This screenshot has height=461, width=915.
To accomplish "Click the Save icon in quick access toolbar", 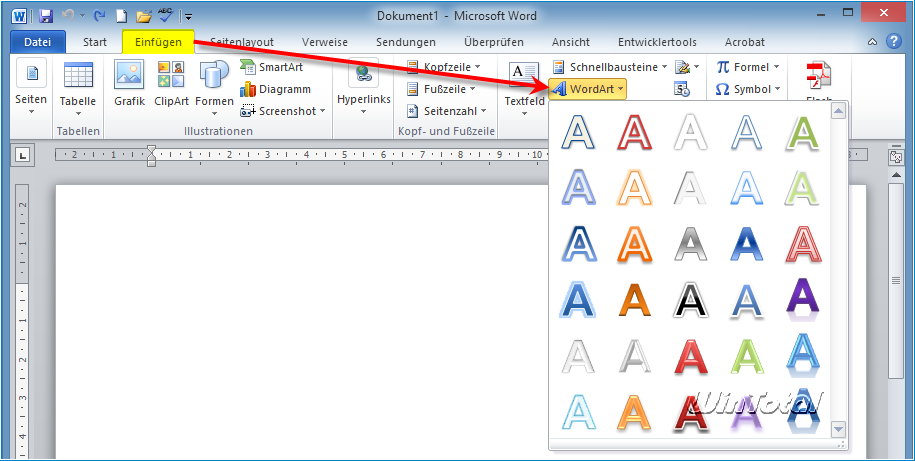I will tap(46, 16).
